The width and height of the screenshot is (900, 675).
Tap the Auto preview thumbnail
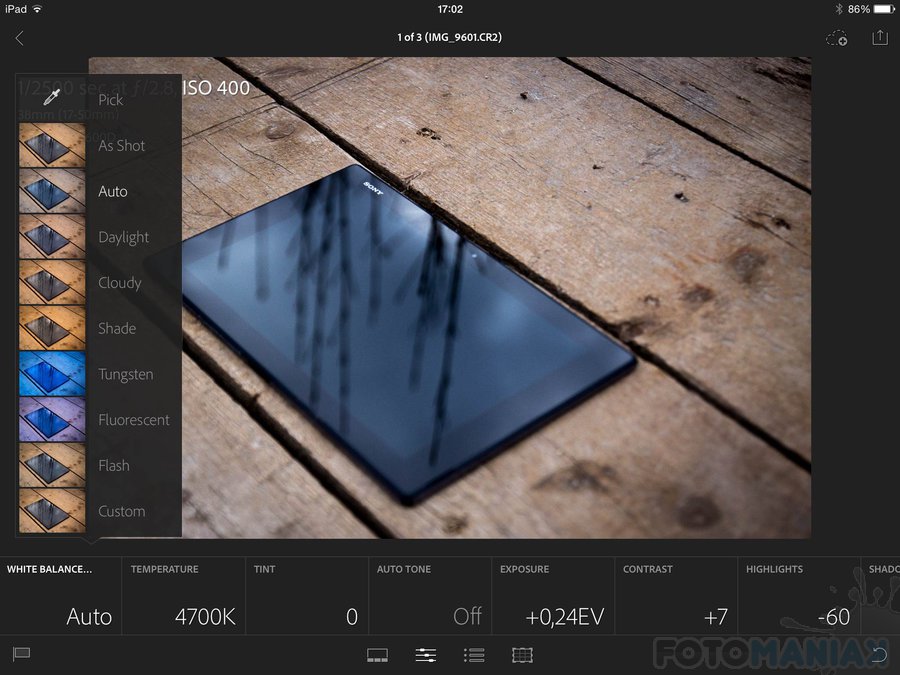52,191
